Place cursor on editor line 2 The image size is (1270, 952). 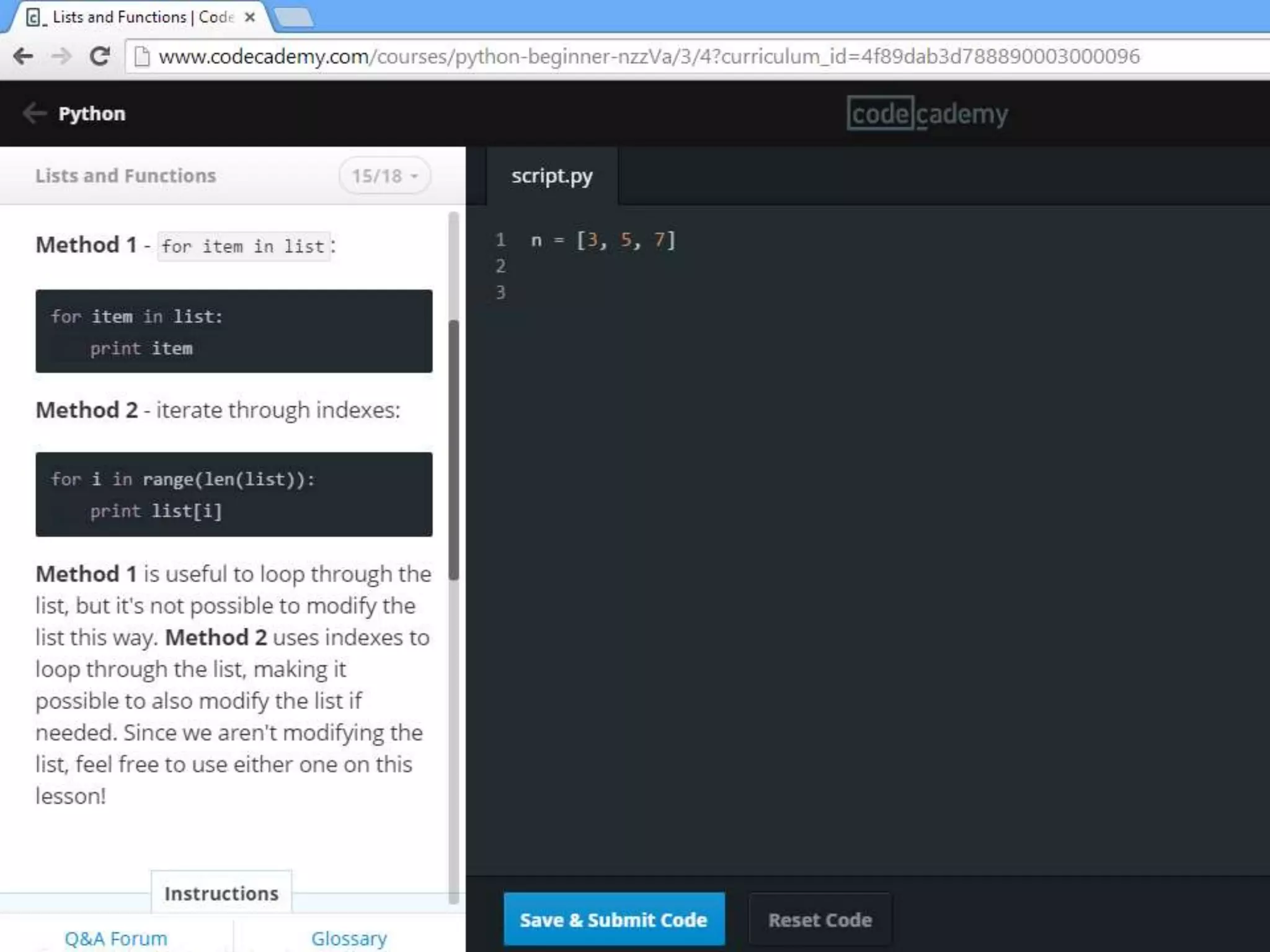point(868,267)
